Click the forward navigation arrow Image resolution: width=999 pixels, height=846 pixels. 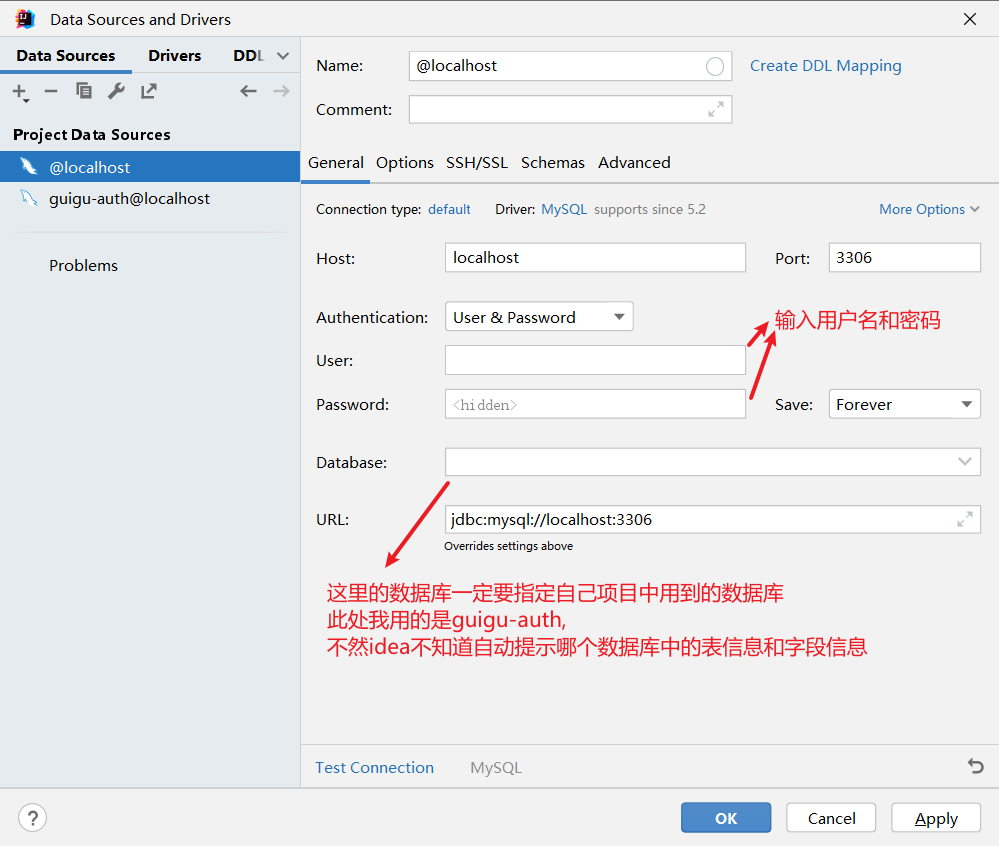(x=281, y=91)
